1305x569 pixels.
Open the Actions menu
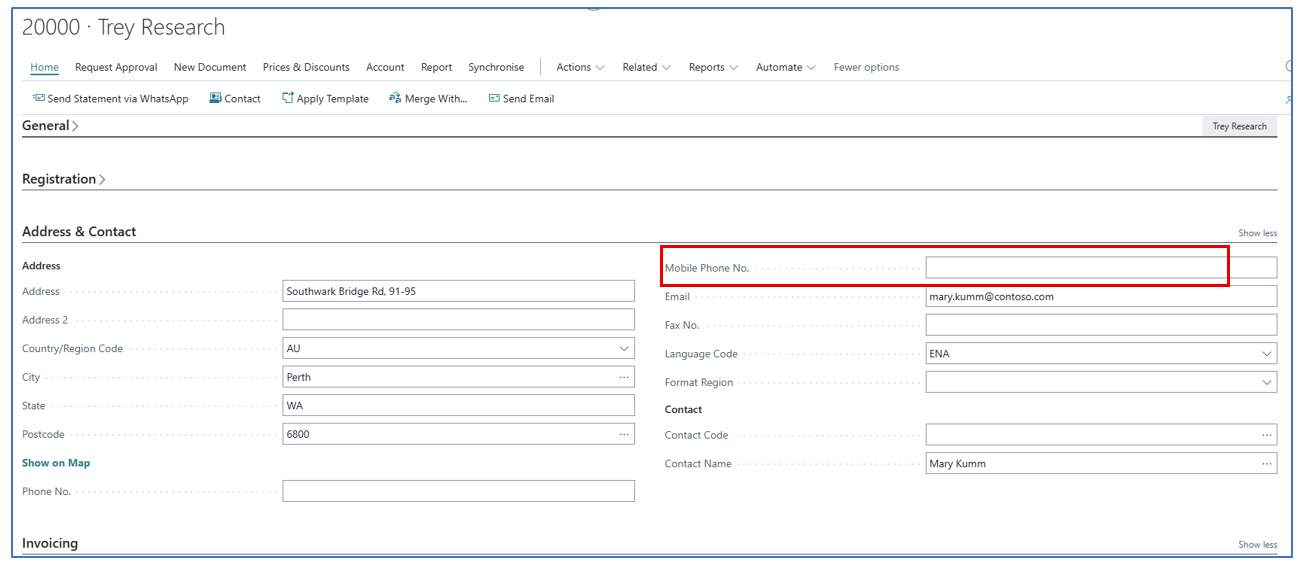(580, 67)
